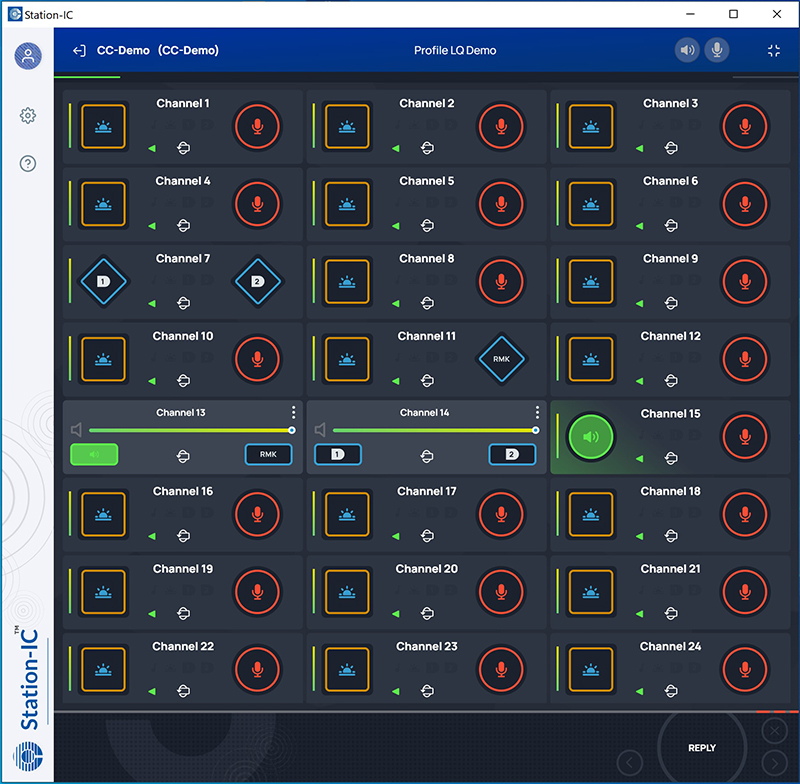Open the settings gear in sidebar
The image size is (800, 784).
click(x=28, y=116)
